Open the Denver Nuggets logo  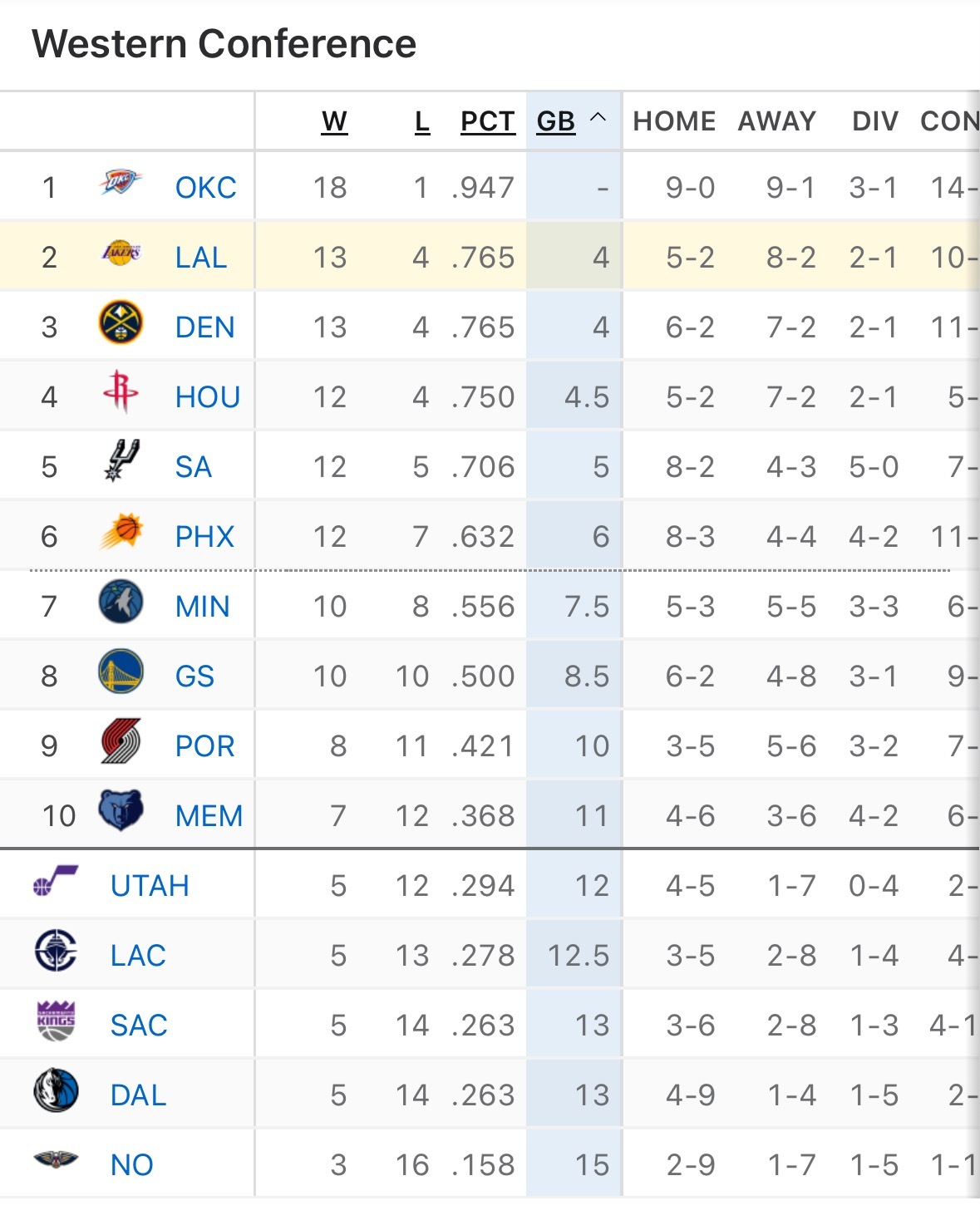pyautogui.click(x=121, y=323)
